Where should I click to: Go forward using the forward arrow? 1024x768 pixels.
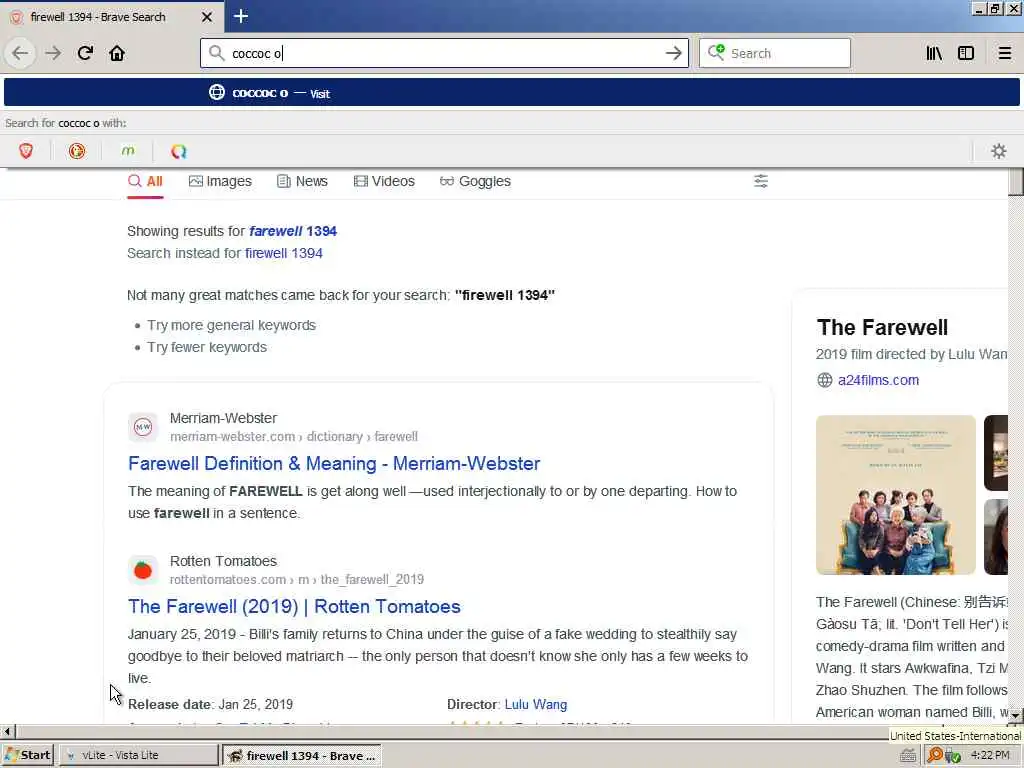[x=53, y=53]
